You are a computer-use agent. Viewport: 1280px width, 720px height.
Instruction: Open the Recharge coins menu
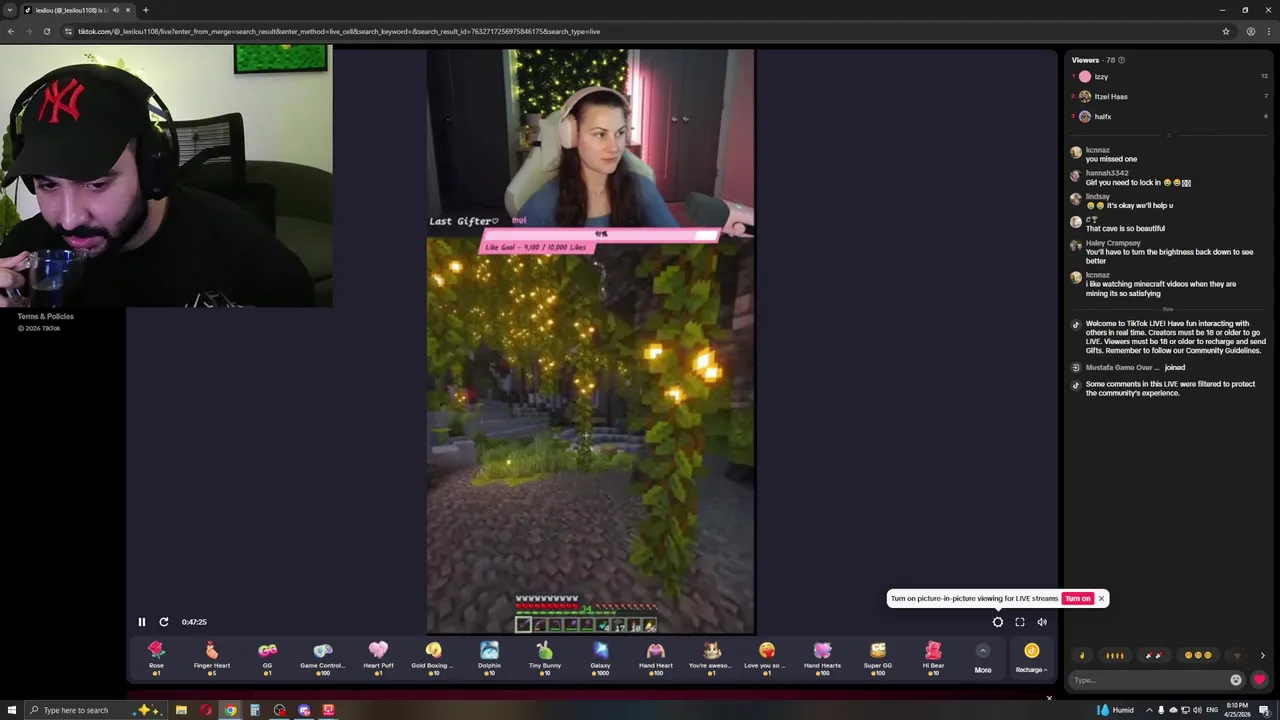(x=1031, y=659)
